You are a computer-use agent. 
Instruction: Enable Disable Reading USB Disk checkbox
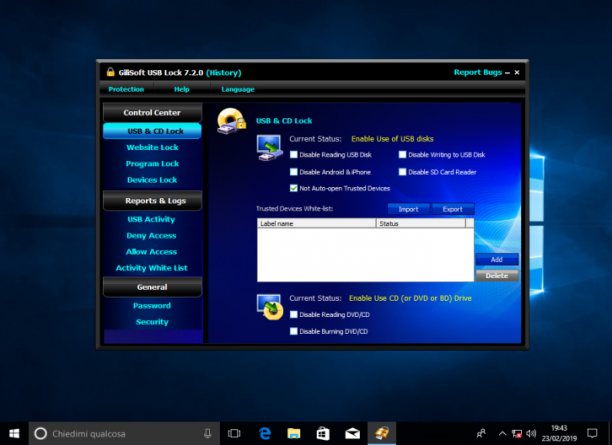click(294, 155)
